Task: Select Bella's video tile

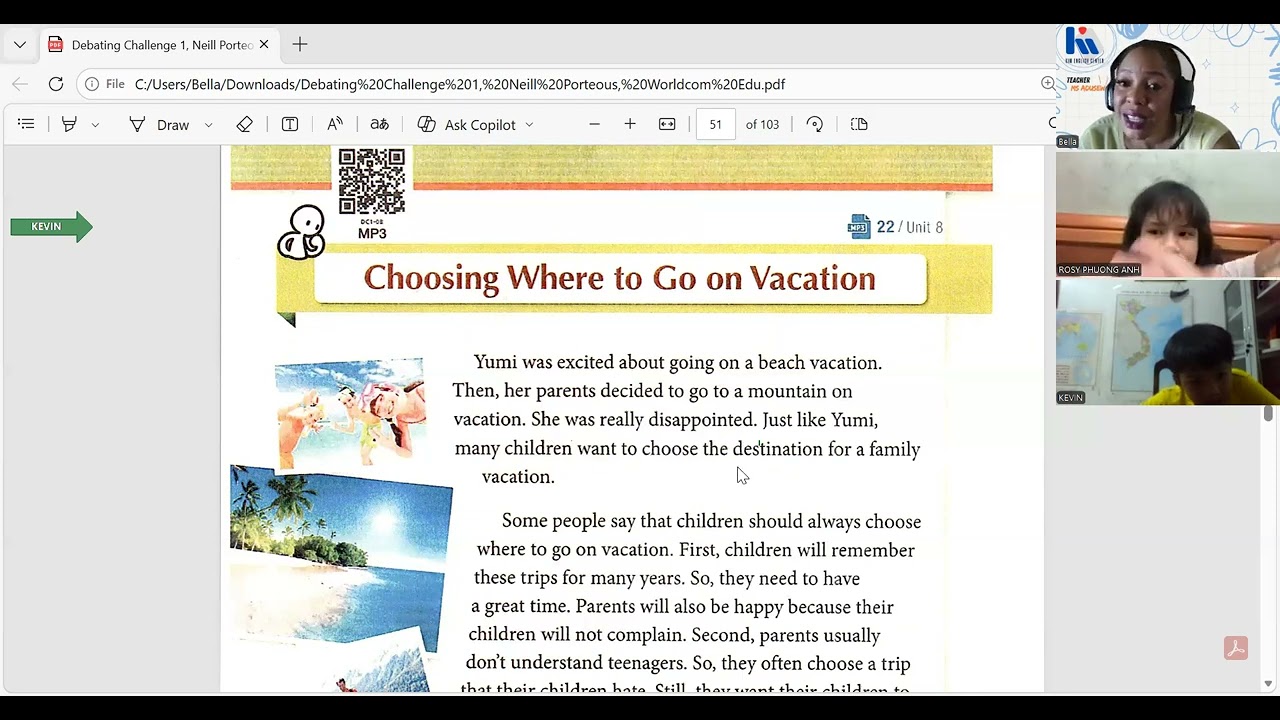Action: pyautogui.click(x=1168, y=87)
